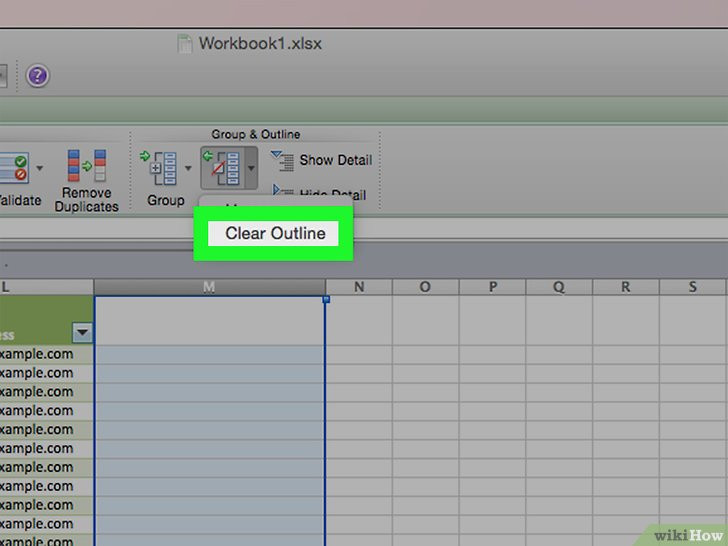Select column P header
728x546 pixels.
click(x=493, y=287)
